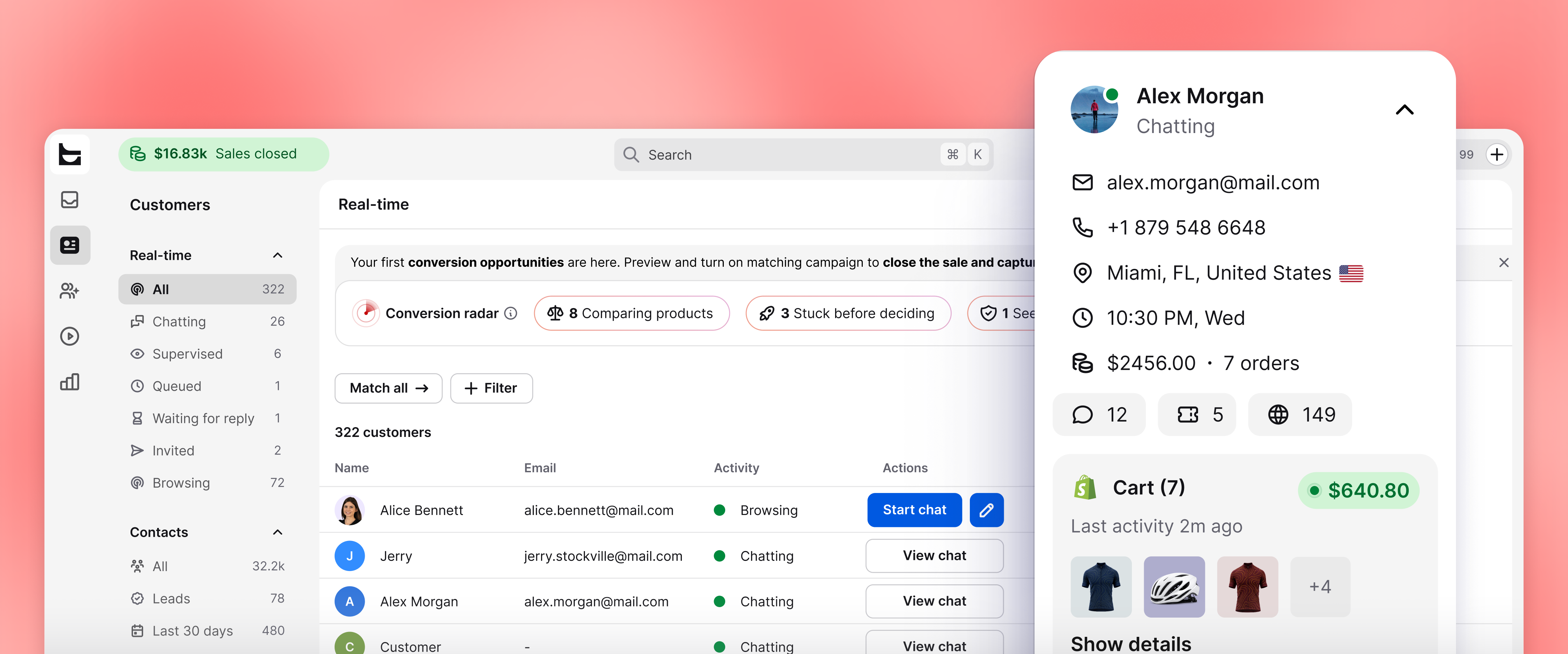Click Start chat for Alice Bennett
This screenshot has width=1568, height=654.
point(914,510)
